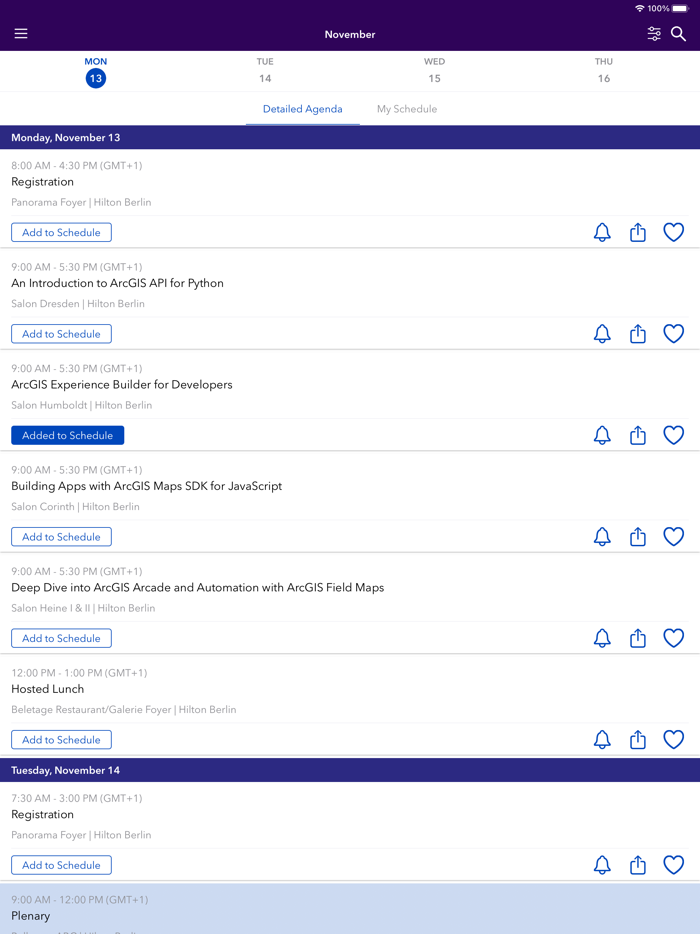Select Thursday November 16 date
Image resolution: width=700 pixels, height=934 pixels.
click(x=604, y=70)
